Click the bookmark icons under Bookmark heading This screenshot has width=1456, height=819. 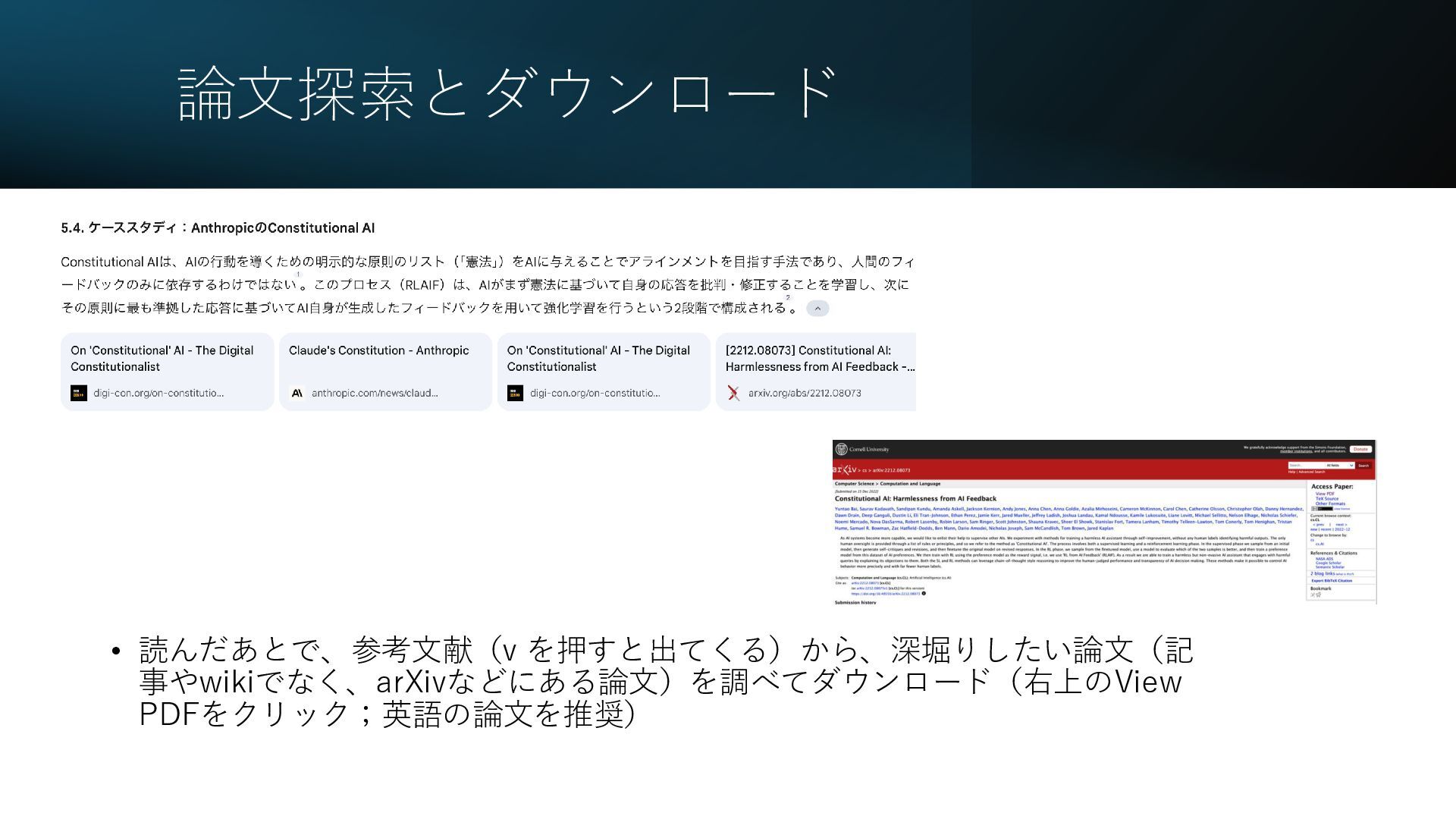[1316, 595]
